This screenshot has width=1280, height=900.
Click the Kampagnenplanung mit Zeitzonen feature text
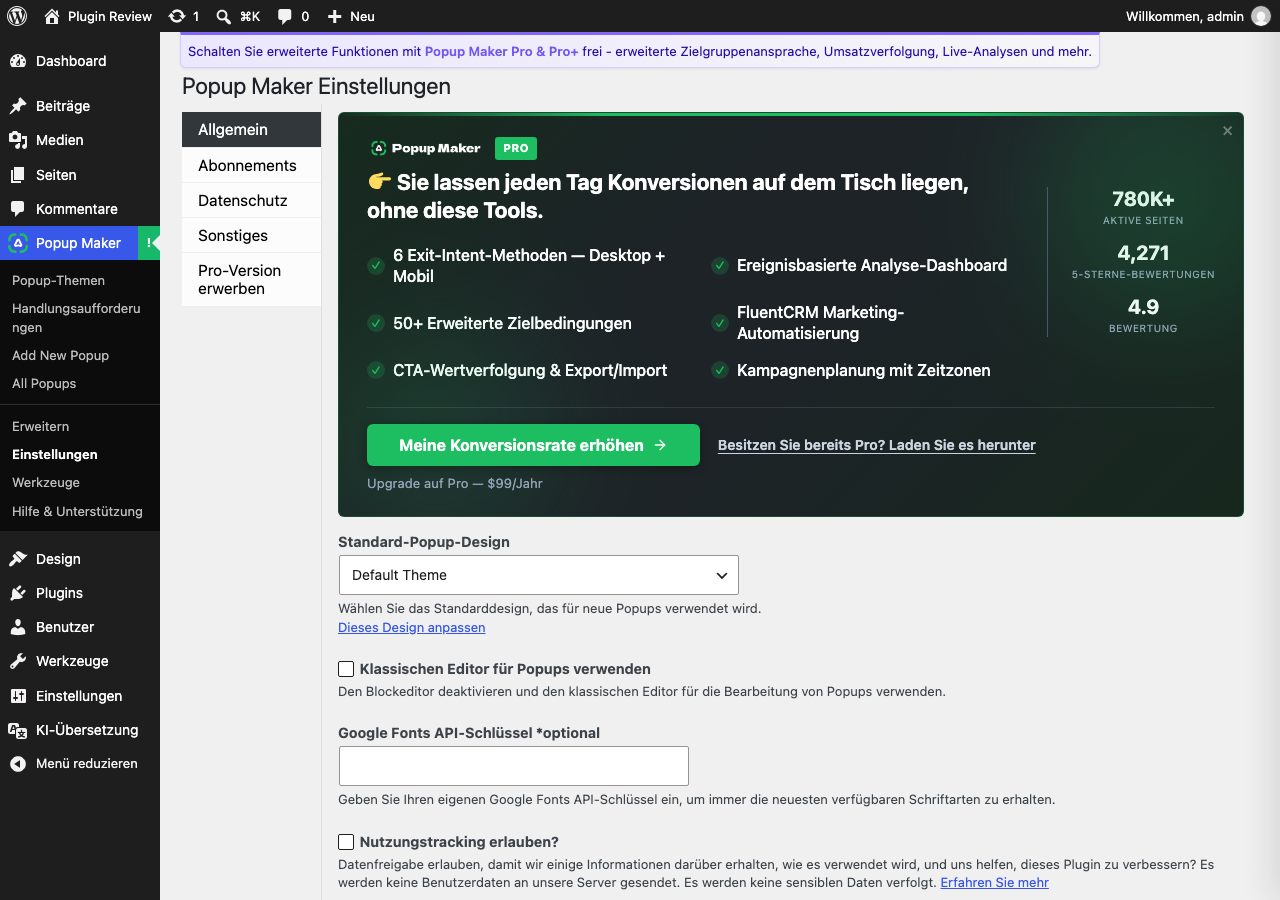click(x=864, y=371)
